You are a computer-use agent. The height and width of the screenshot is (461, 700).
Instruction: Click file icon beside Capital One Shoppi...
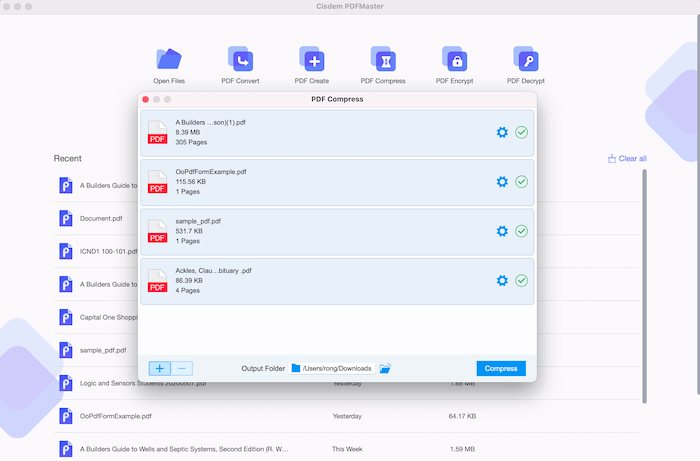(66, 317)
